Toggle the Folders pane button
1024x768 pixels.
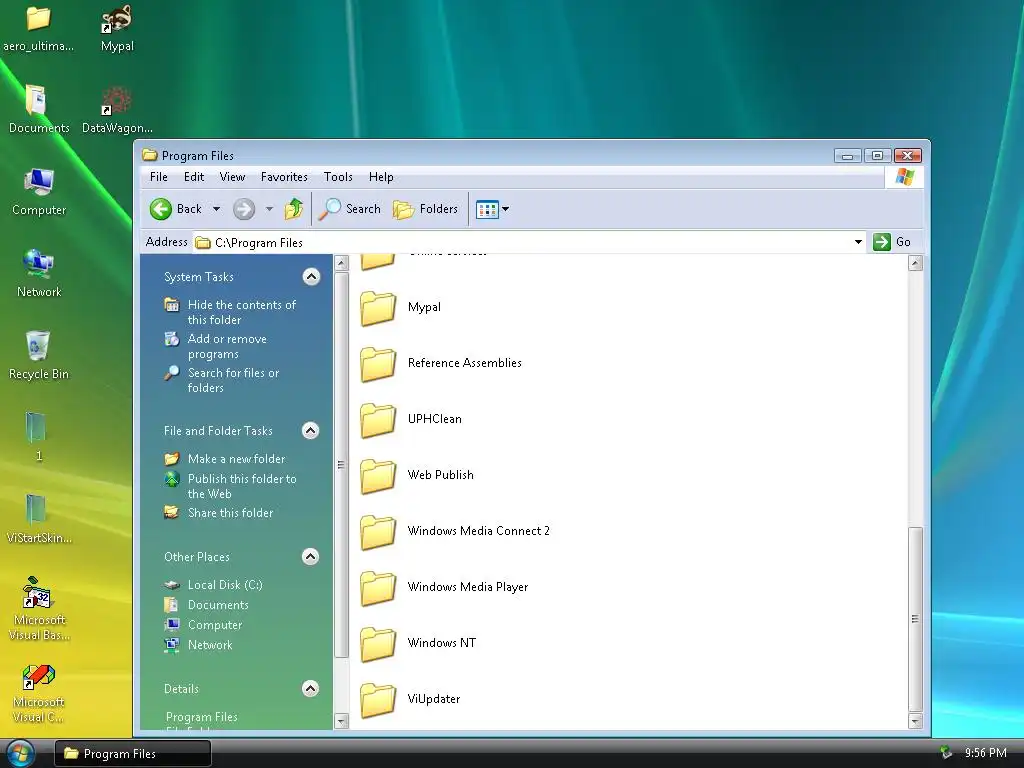pyautogui.click(x=425, y=209)
